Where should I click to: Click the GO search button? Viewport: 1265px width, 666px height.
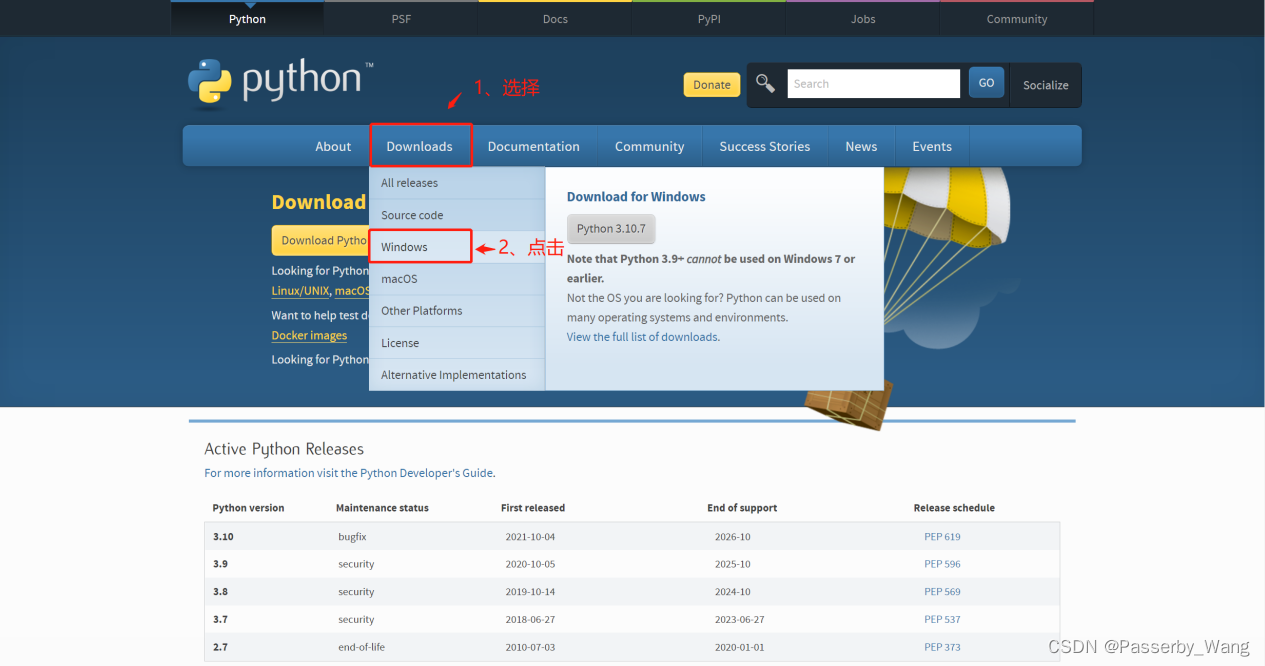click(986, 82)
